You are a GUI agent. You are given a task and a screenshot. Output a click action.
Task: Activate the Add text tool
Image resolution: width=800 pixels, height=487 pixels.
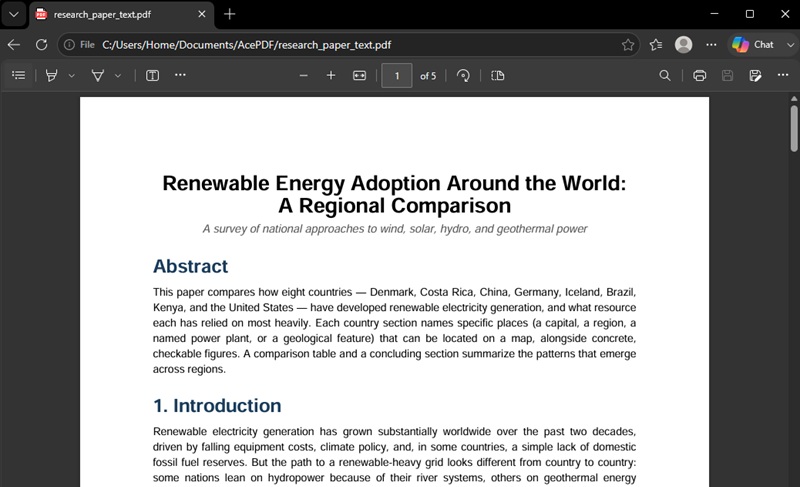tap(153, 75)
